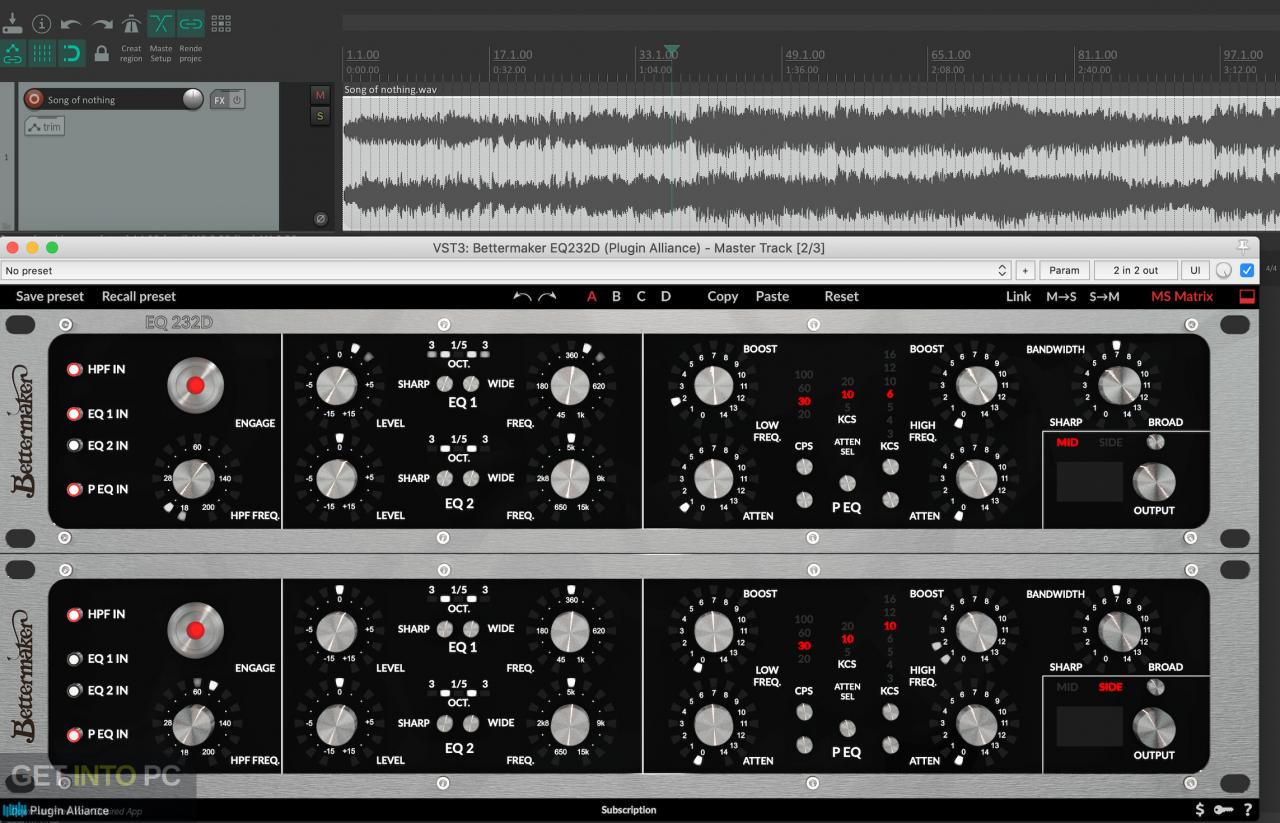Toggle EQ 2 IN on the upper unit
The width and height of the screenshot is (1280, 823).
[x=74, y=446]
